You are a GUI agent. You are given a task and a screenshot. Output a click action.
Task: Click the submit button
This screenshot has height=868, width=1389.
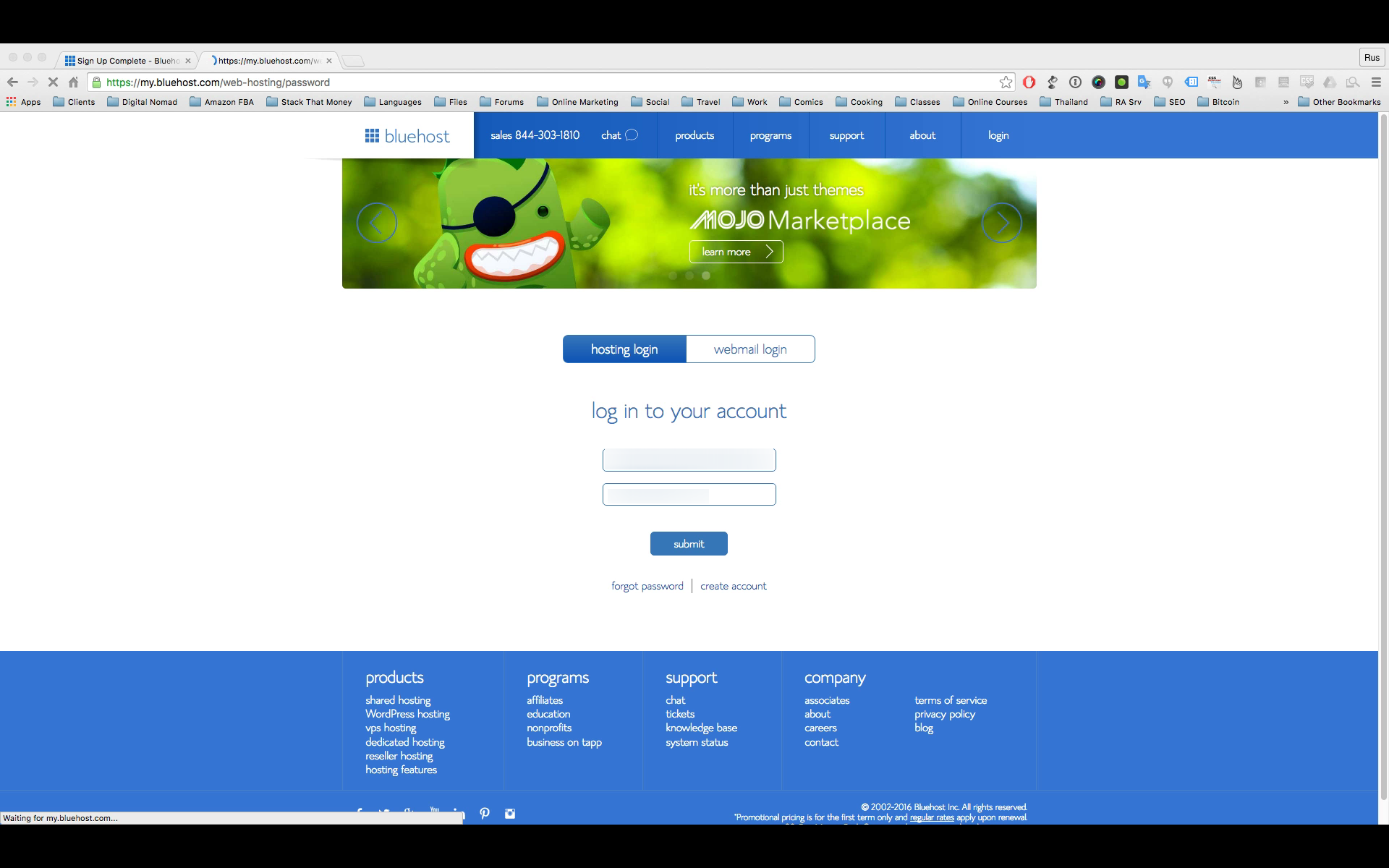coord(688,543)
